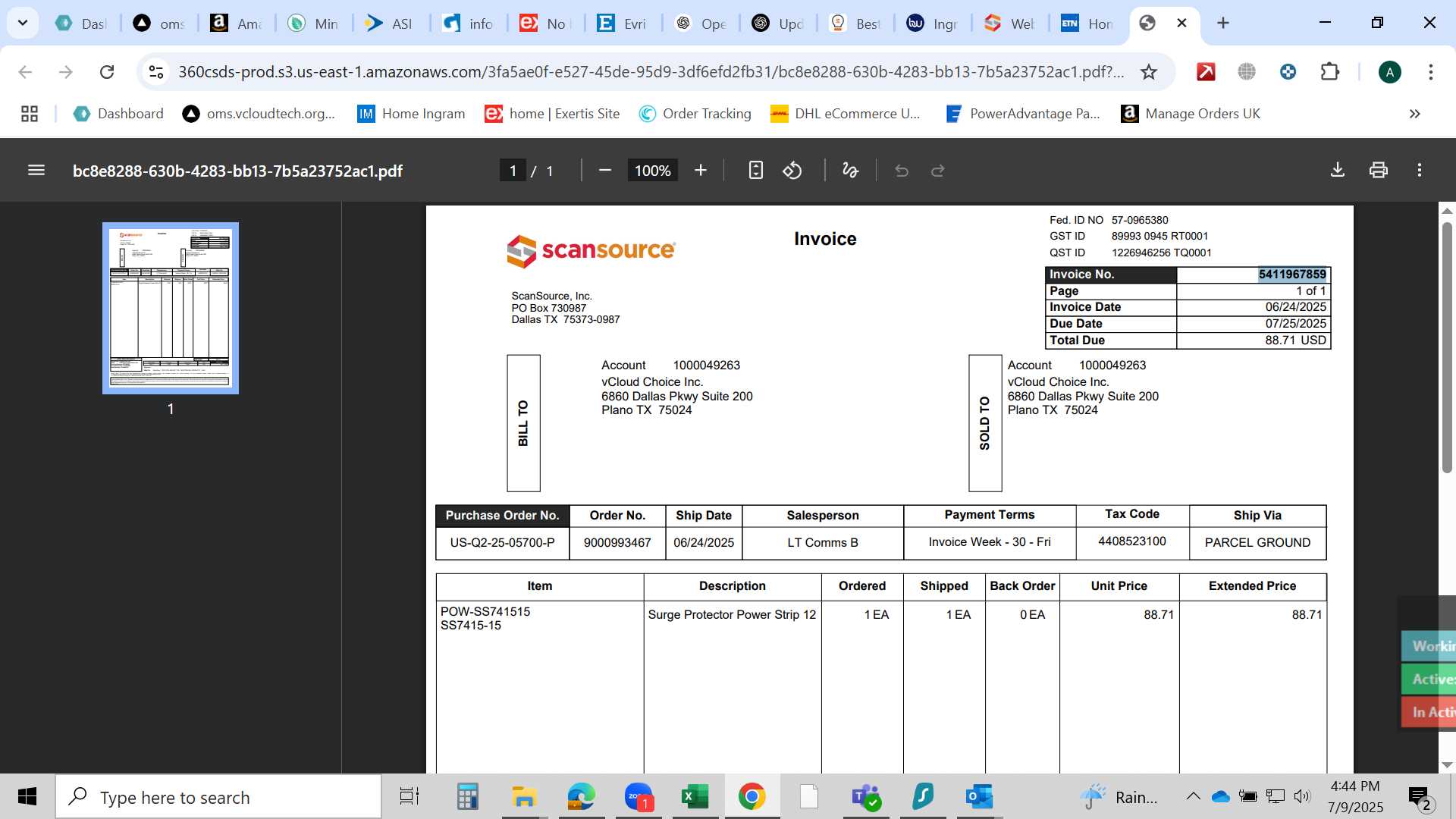Select the draw annotation tool

(850, 171)
